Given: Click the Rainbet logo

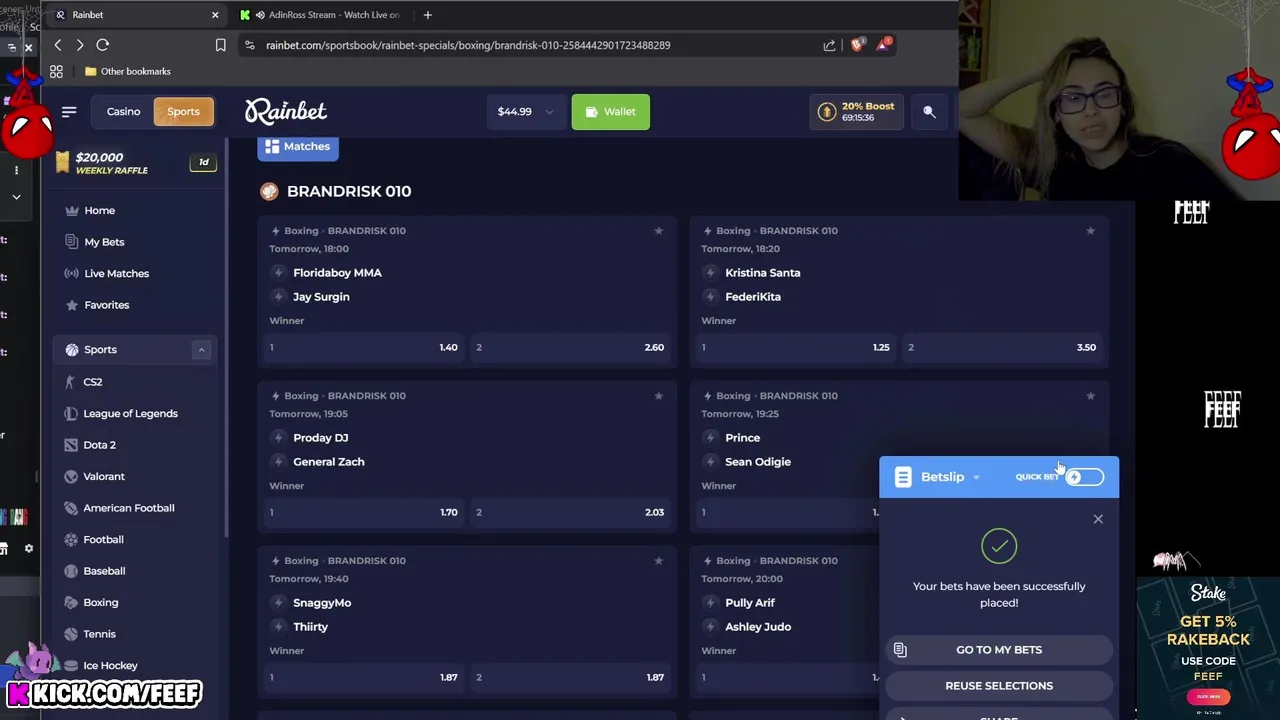Looking at the screenshot, I should tap(286, 111).
